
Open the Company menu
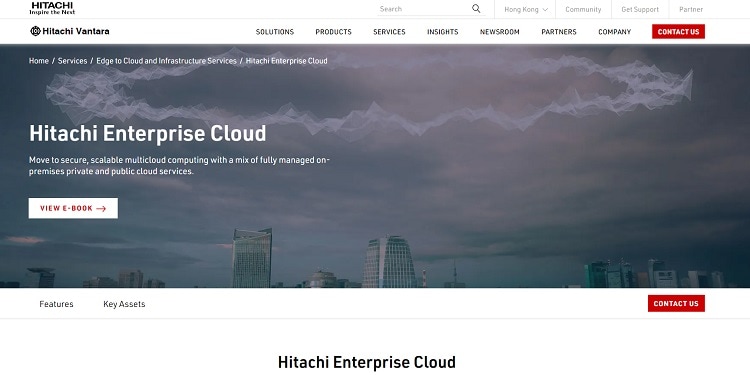click(x=615, y=32)
